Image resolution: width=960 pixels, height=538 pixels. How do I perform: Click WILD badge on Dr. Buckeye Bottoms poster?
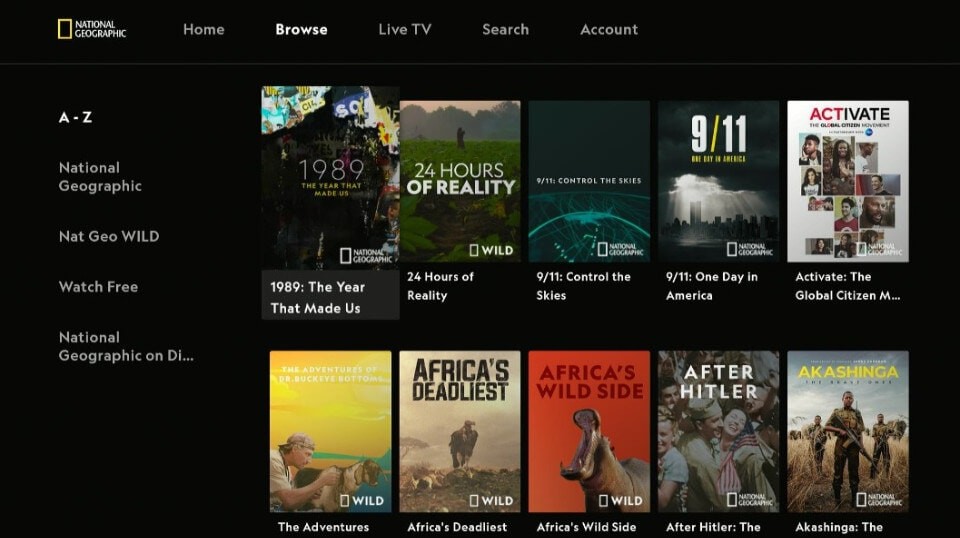[x=362, y=501]
